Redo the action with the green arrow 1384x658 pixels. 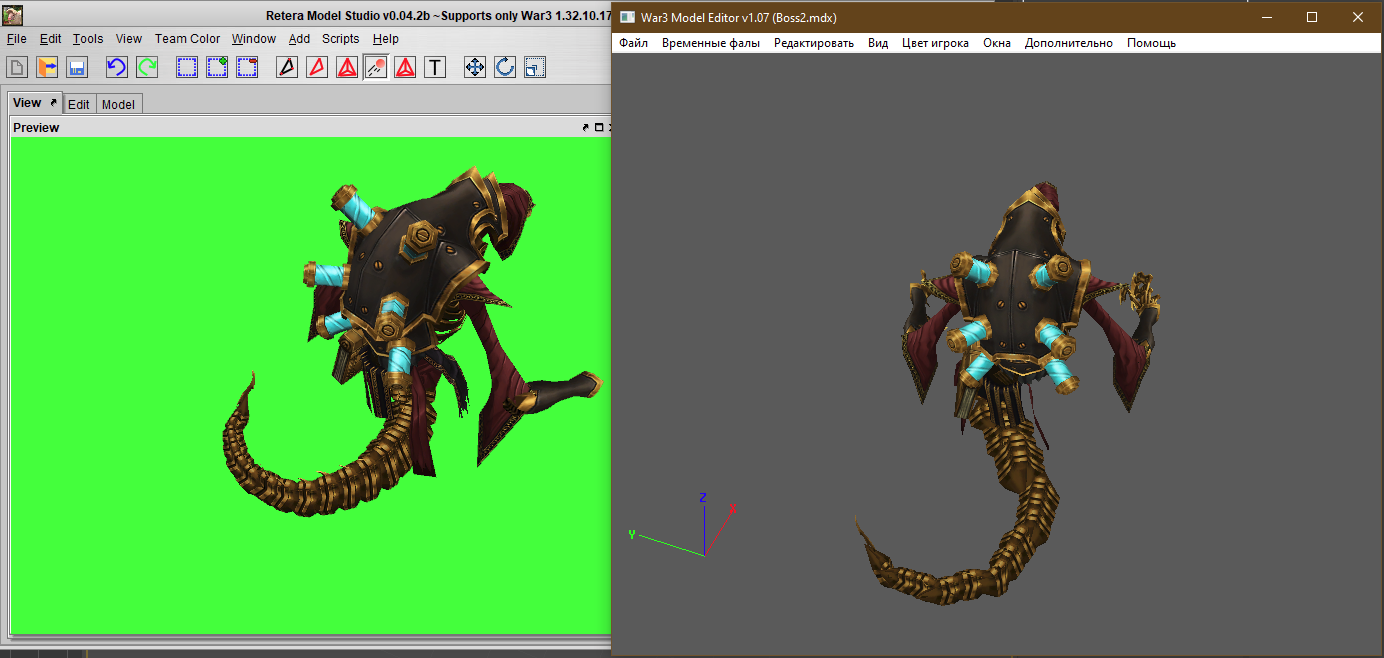click(147, 67)
